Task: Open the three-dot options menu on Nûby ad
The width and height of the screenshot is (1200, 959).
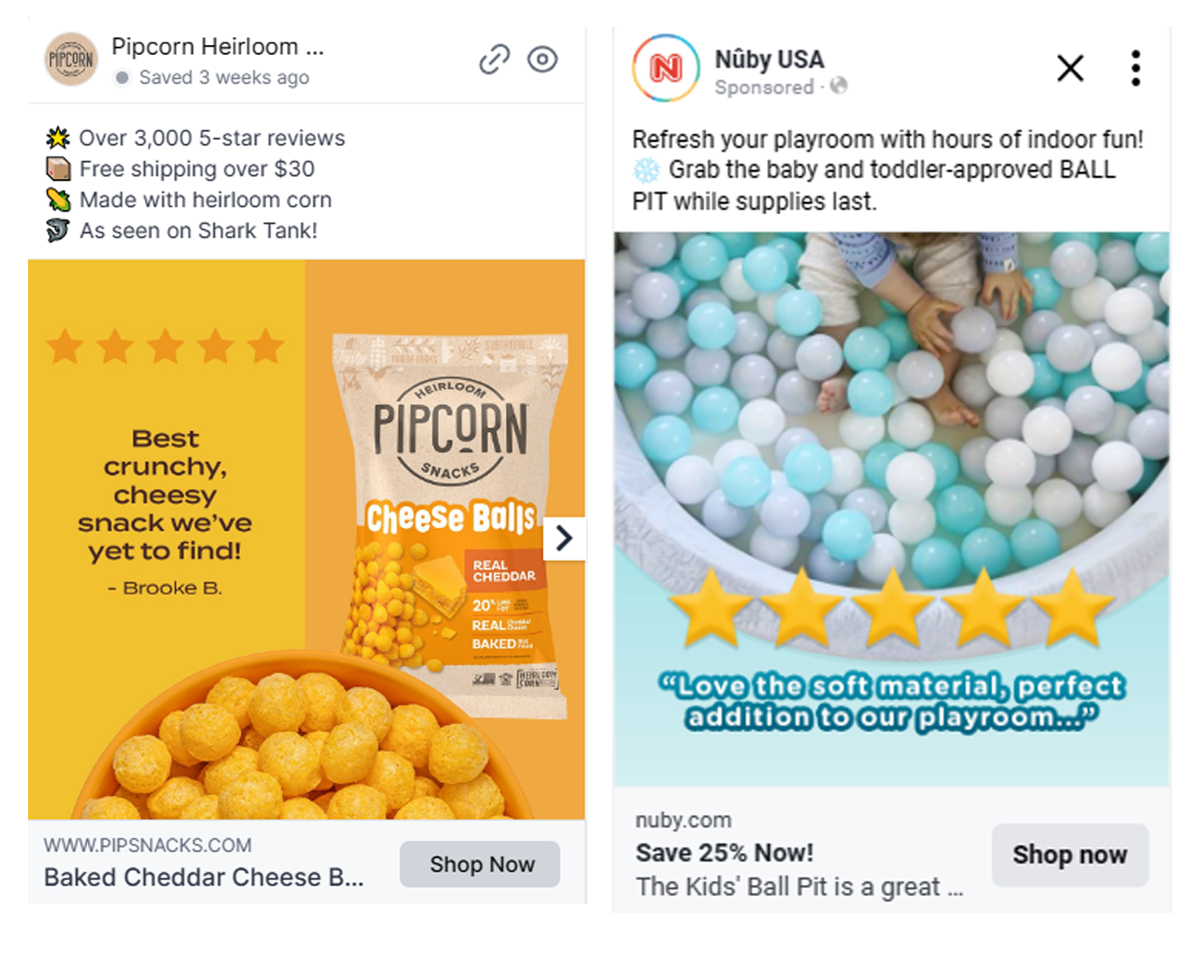Action: [1135, 68]
